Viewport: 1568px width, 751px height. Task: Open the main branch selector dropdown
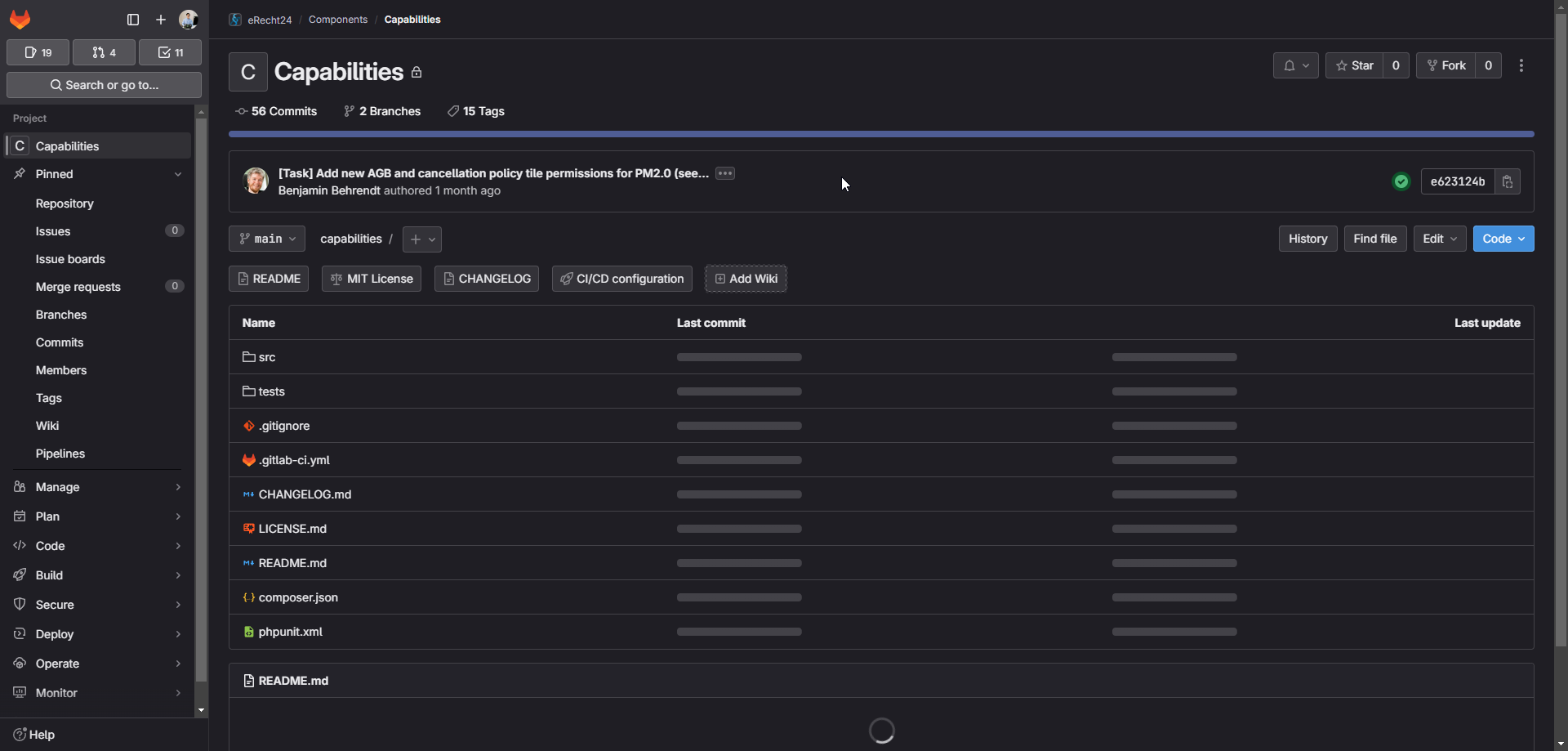click(x=267, y=239)
